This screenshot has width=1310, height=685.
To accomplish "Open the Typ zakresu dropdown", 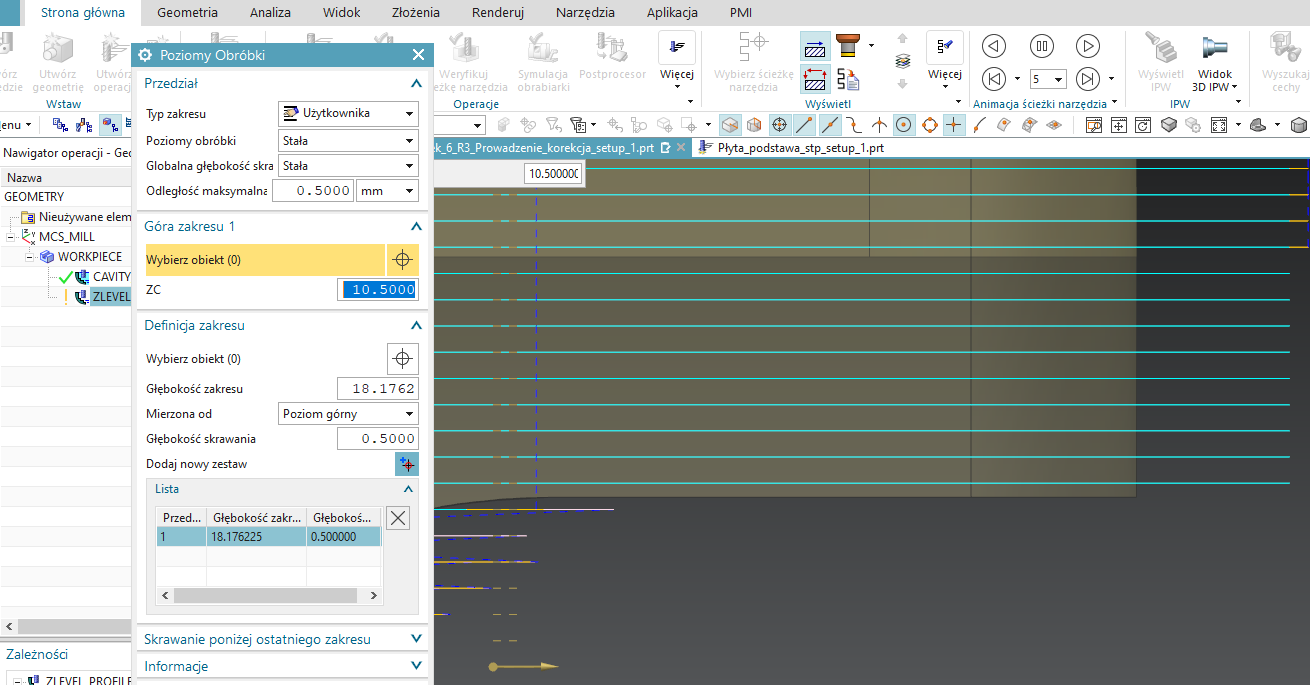I will [348, 114].
